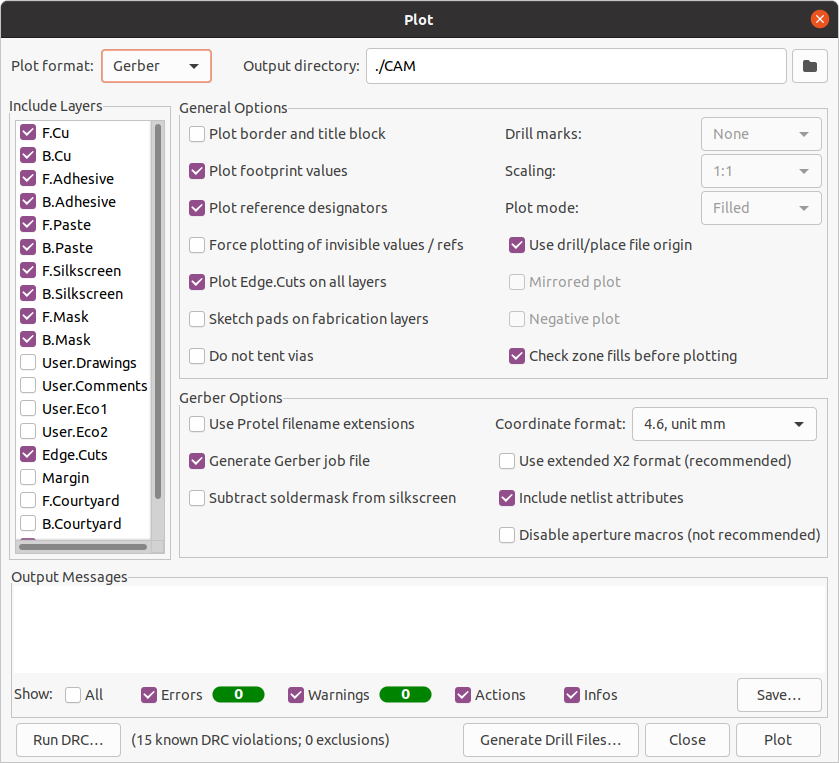Disable Check zone fills before plotting
The width and height of the screenshot is (839, 763).
[x=518, y=356]
